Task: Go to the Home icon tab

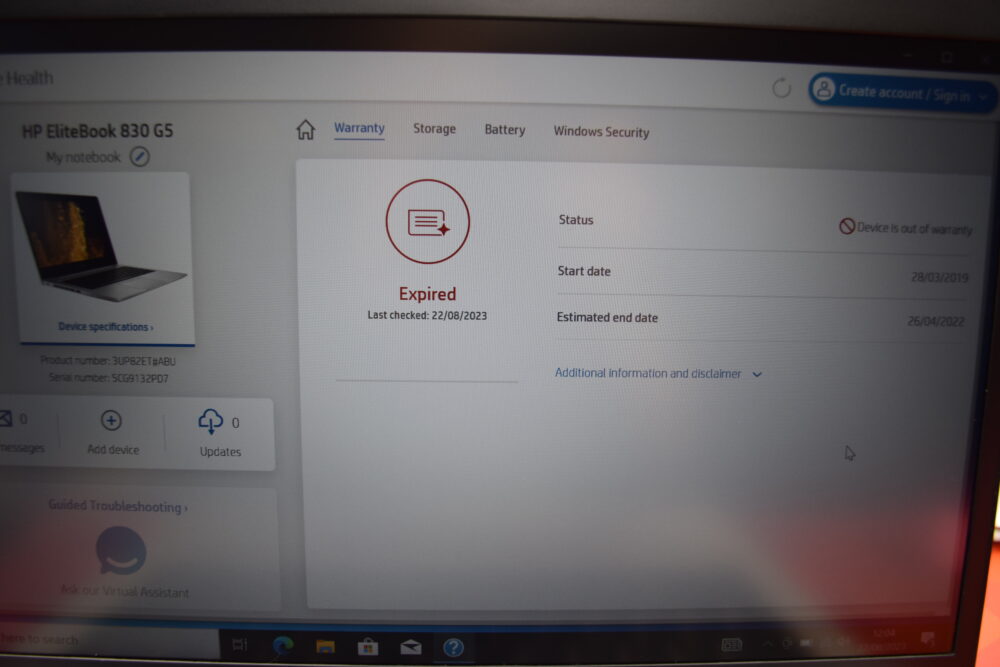Action: pyautogui.click(x=305, y=129)
